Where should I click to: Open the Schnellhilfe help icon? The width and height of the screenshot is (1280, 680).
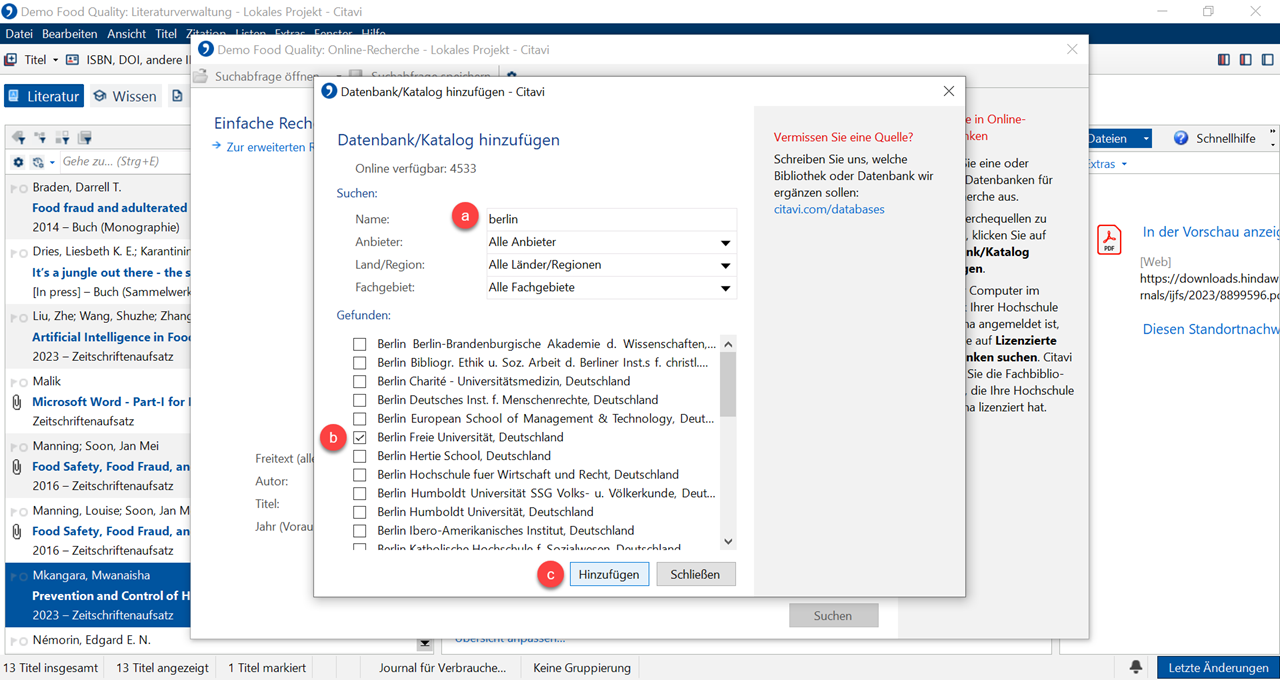click(1181, 138)
